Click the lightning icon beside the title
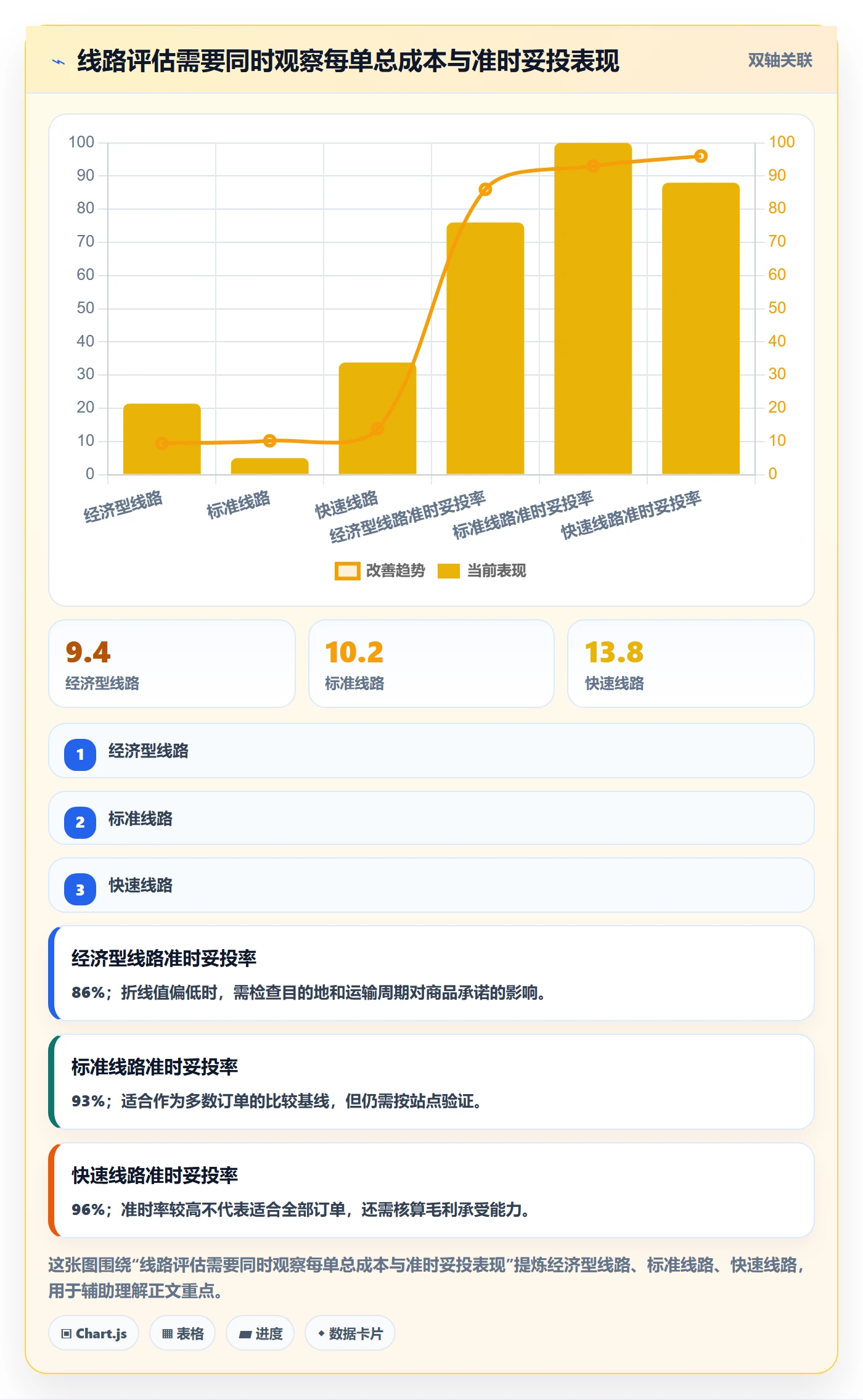The image size is (863, 1400). pos(59,62)
